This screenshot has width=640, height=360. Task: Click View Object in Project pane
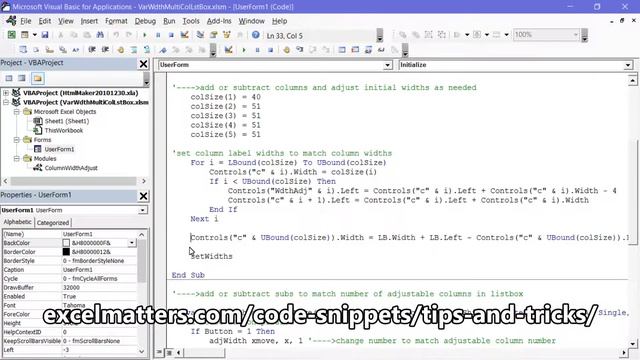[22, 78]
